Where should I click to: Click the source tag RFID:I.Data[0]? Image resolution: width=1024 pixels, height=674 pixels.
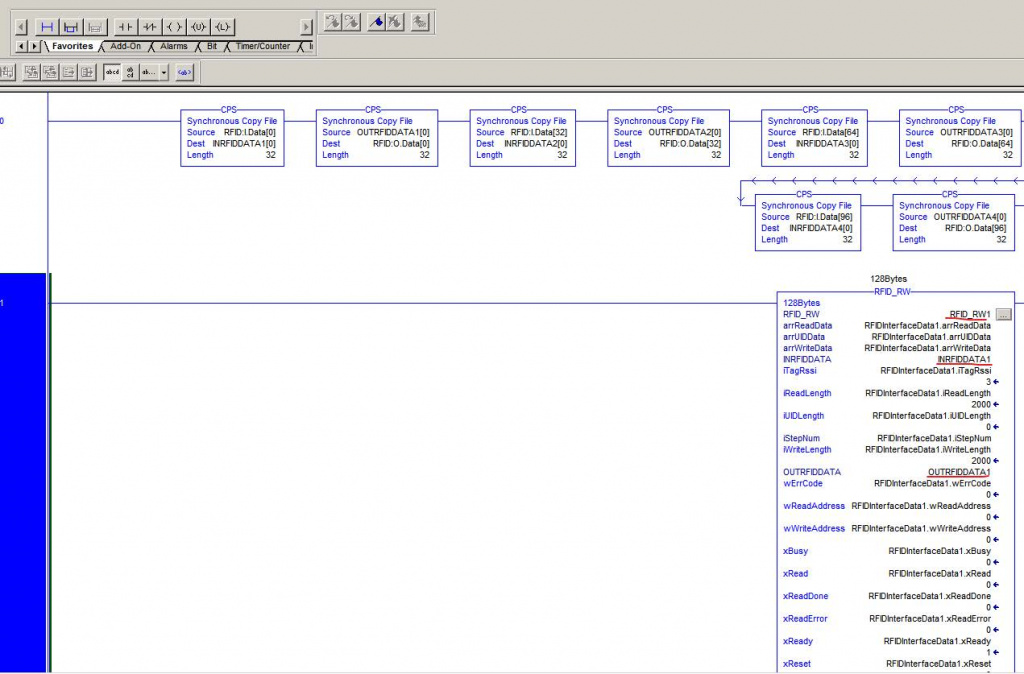point(250,133)
